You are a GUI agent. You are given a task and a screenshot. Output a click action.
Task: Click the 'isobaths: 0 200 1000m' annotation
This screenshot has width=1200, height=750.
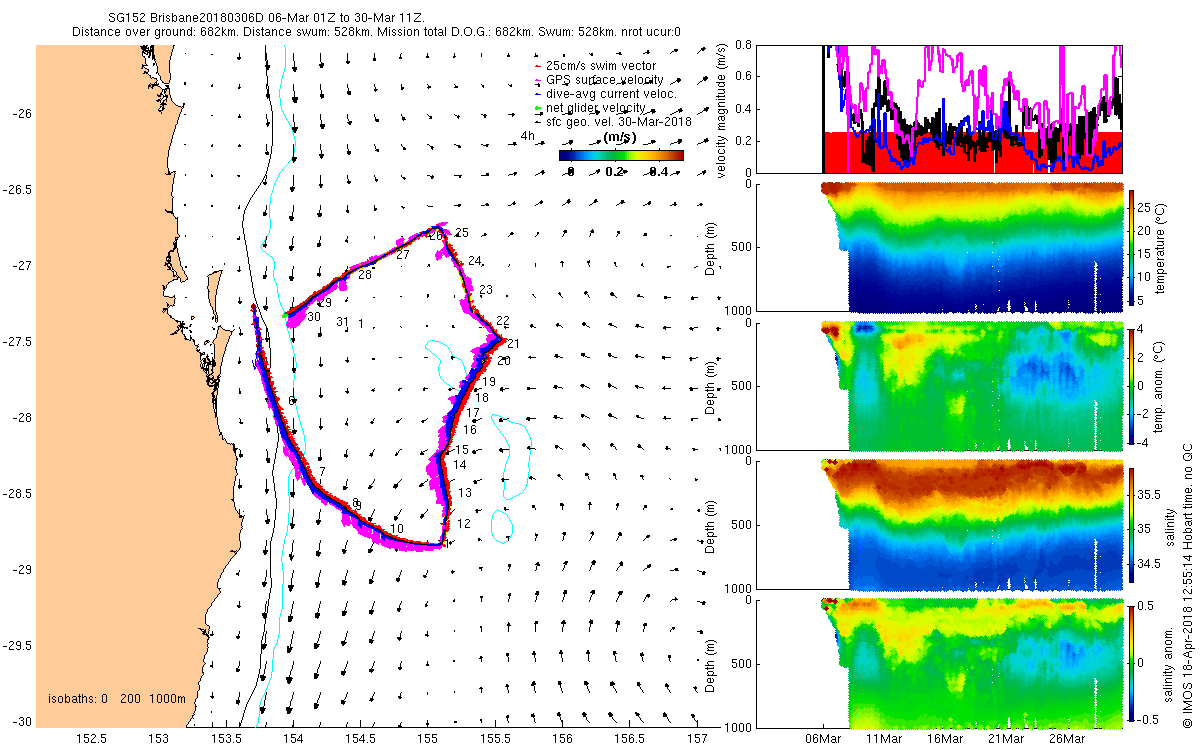[x=117, y=699]
